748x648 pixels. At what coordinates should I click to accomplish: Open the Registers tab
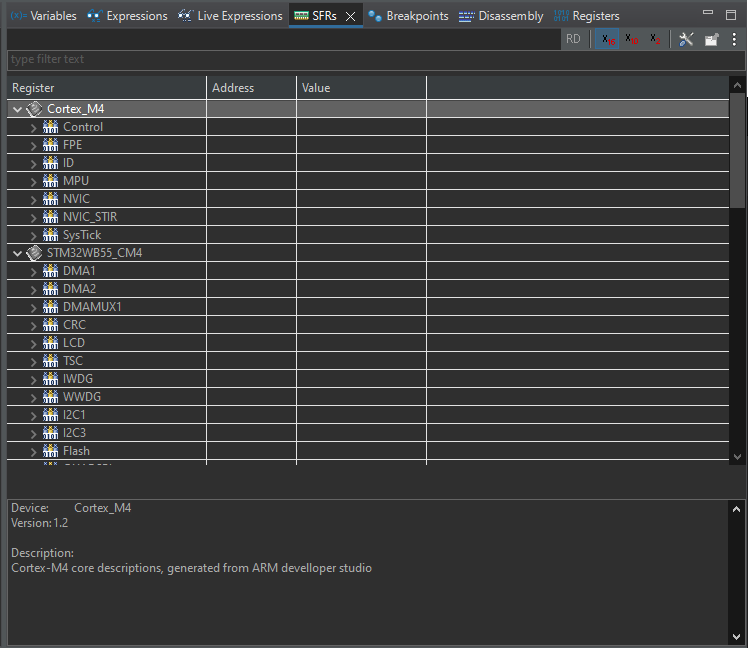(586, 16)
